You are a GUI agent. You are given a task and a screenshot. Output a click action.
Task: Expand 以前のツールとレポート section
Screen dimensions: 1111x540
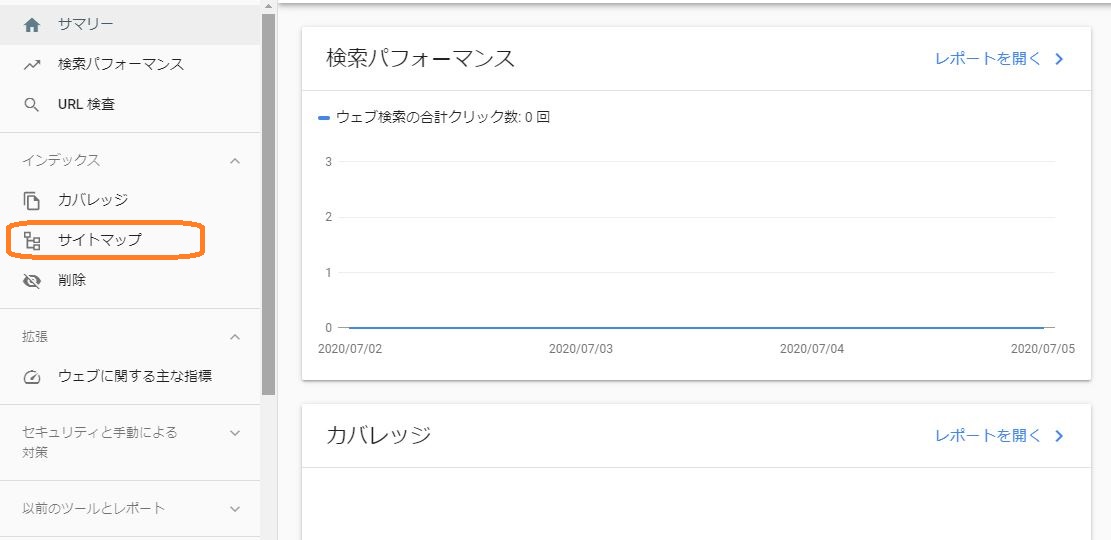coord(235,509)
